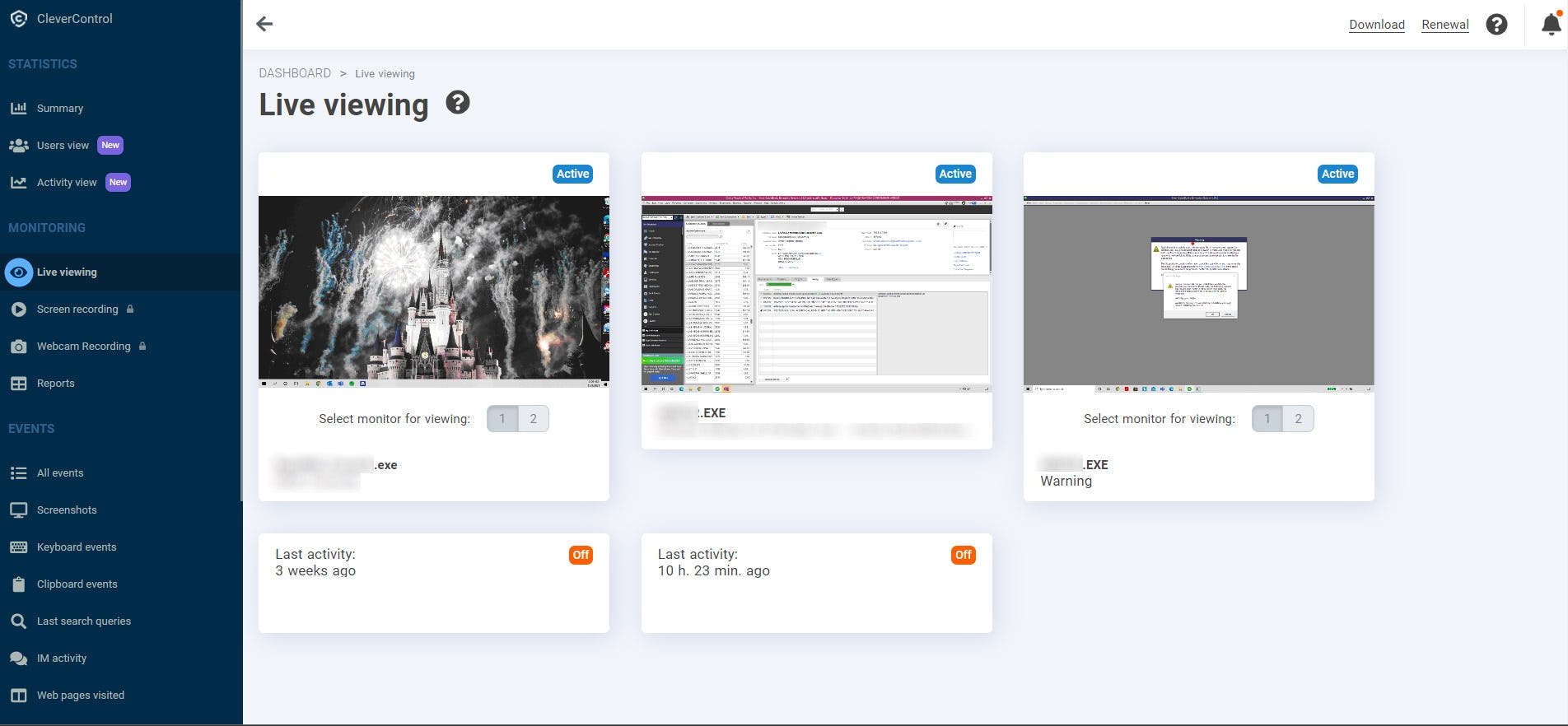Click the Screenshots monitor icon
Screen dimensions: 1568x726
click(18, 510)
